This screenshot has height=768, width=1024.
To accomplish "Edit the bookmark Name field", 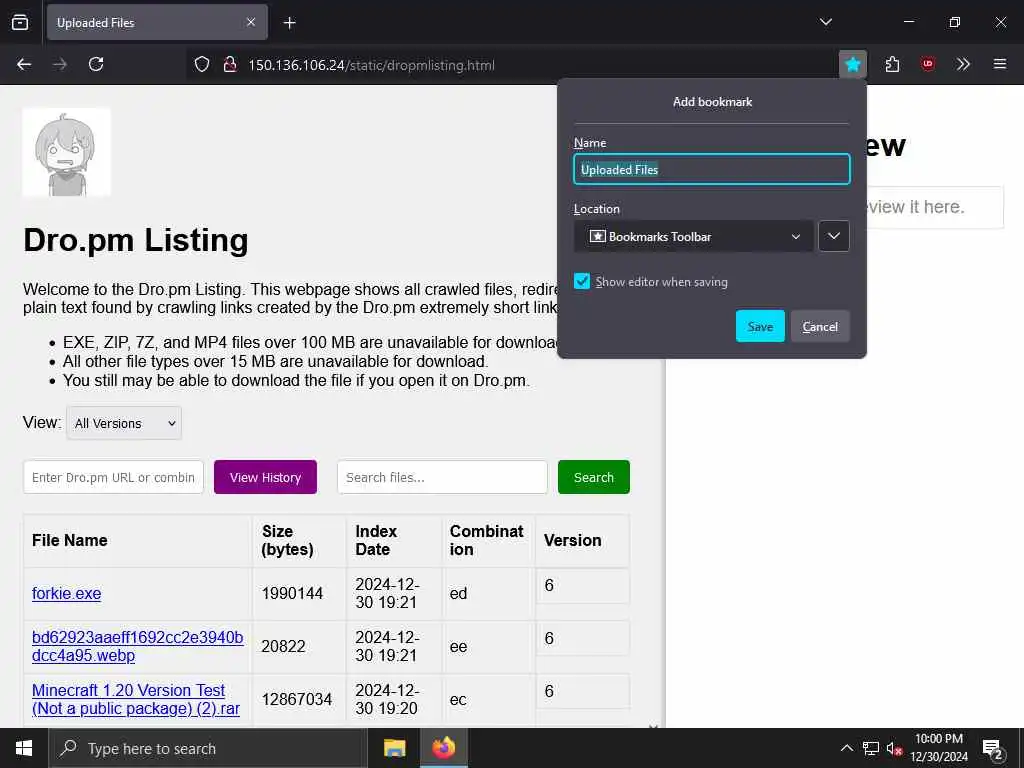I will coord(711,170).
